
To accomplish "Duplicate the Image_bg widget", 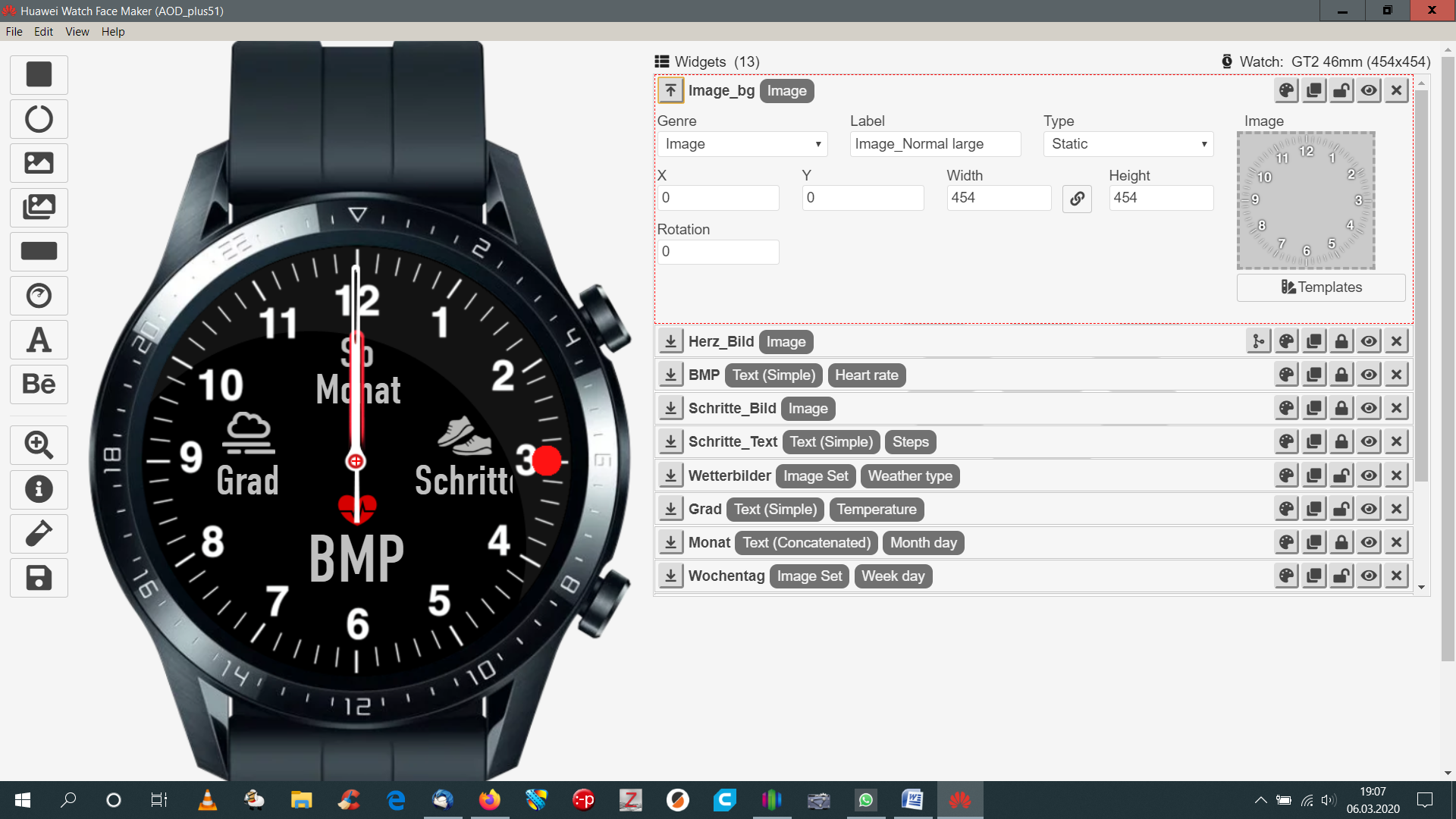I will [1314, 90].
